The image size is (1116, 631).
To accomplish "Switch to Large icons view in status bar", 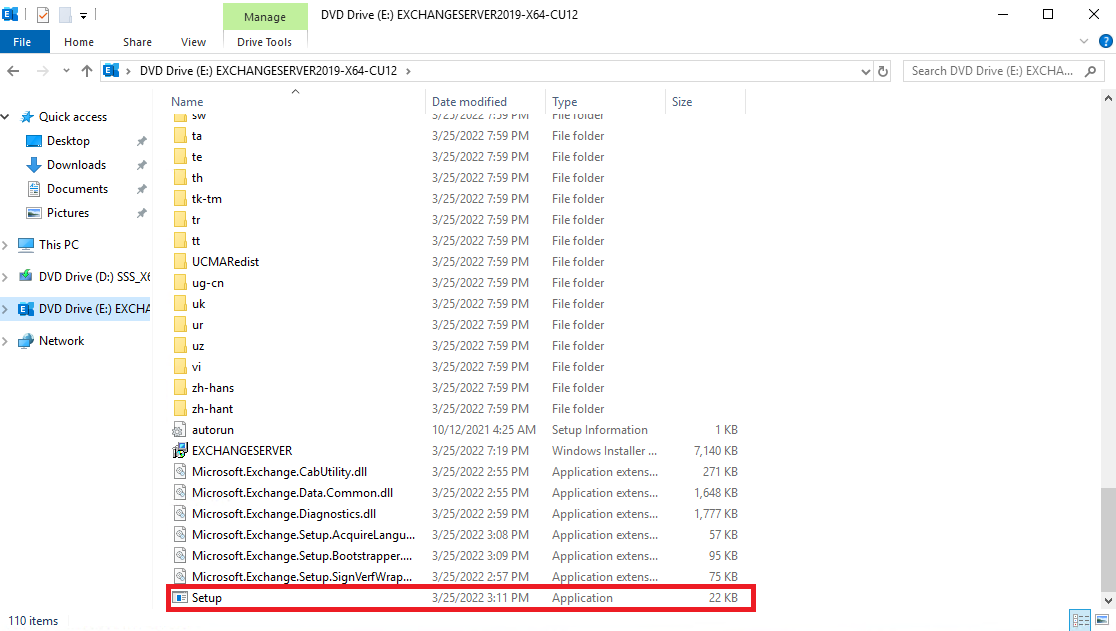I will pyautogui.click(x=1100, y=620).
